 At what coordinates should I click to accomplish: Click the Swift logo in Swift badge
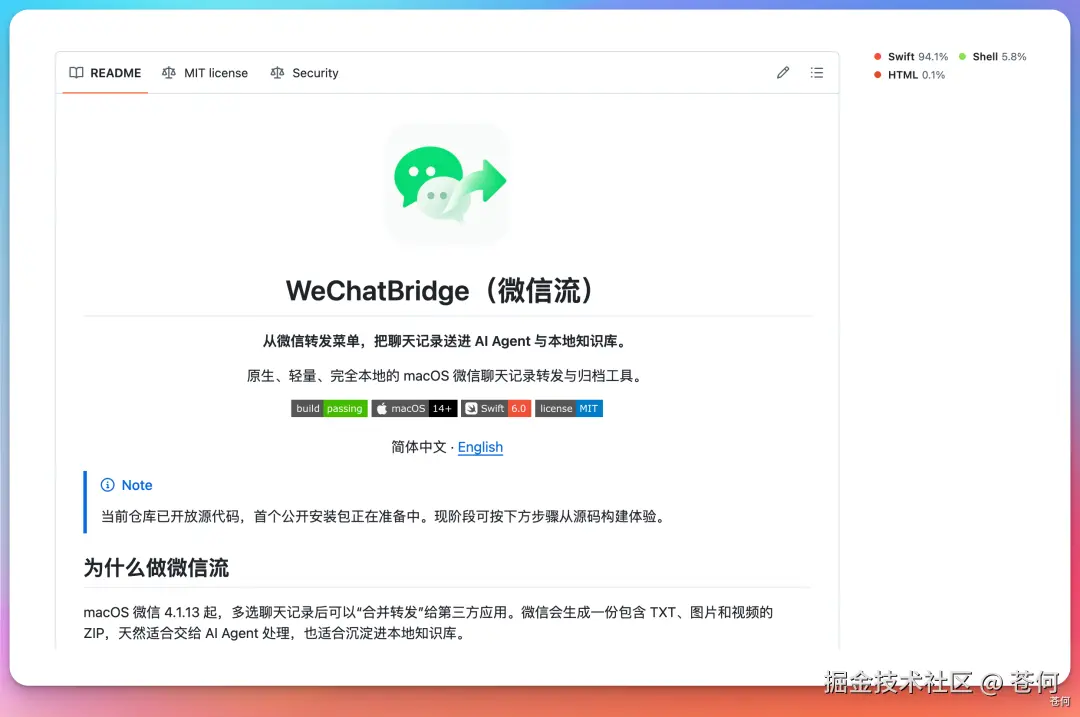(471, 408)
